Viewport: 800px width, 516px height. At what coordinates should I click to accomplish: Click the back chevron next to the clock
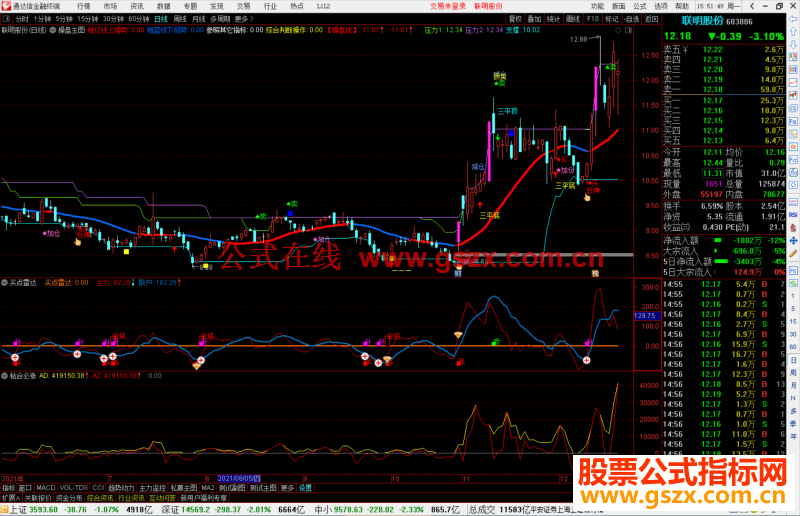click(x=752, y=6)
